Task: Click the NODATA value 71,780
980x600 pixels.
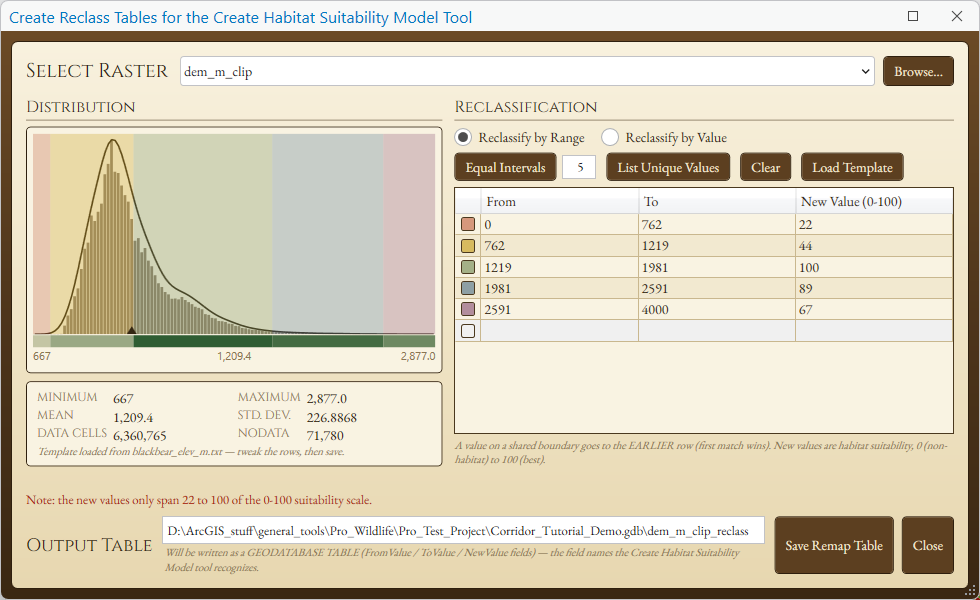Action: click(x=325, y=436)
